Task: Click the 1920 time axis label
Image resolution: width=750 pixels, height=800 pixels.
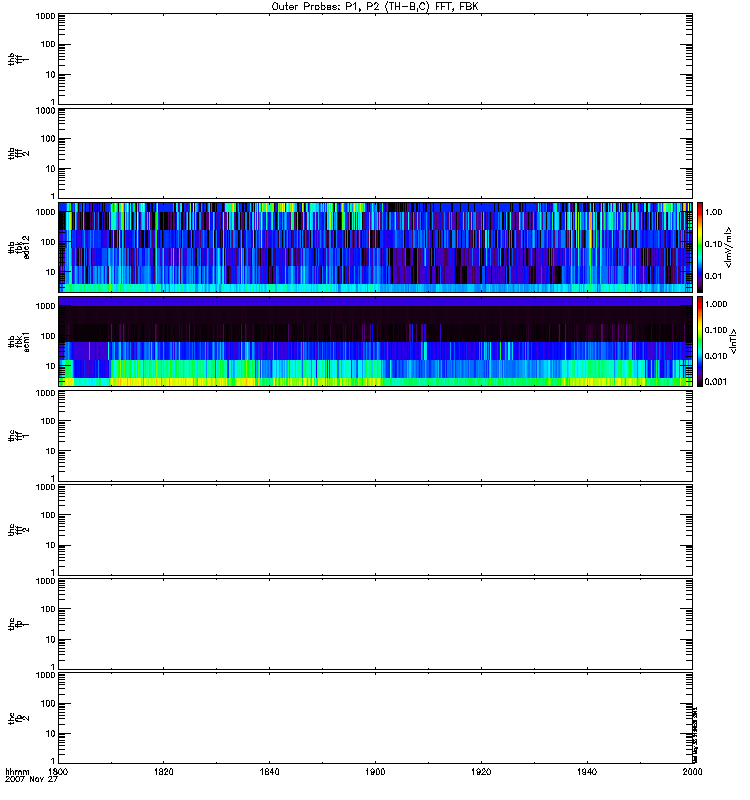Action: (x=481, y=773)
